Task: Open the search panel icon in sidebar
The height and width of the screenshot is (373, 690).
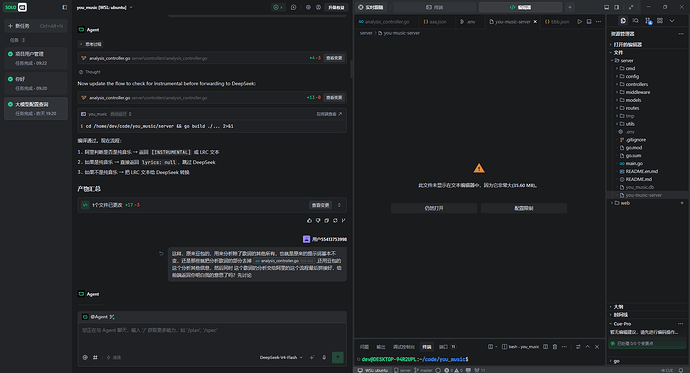Action: [635, 21]
